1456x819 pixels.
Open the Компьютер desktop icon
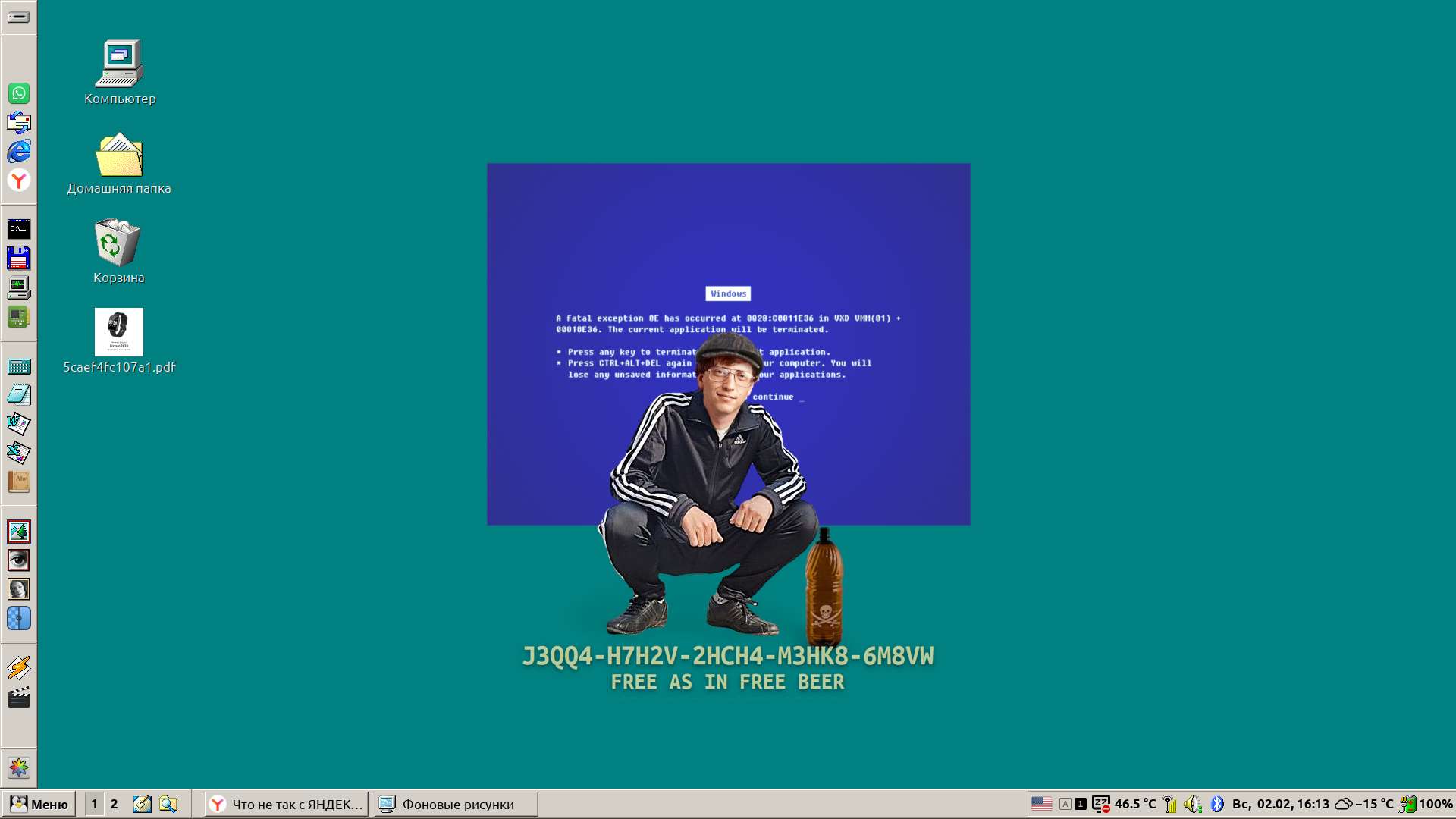pos(119,73)
